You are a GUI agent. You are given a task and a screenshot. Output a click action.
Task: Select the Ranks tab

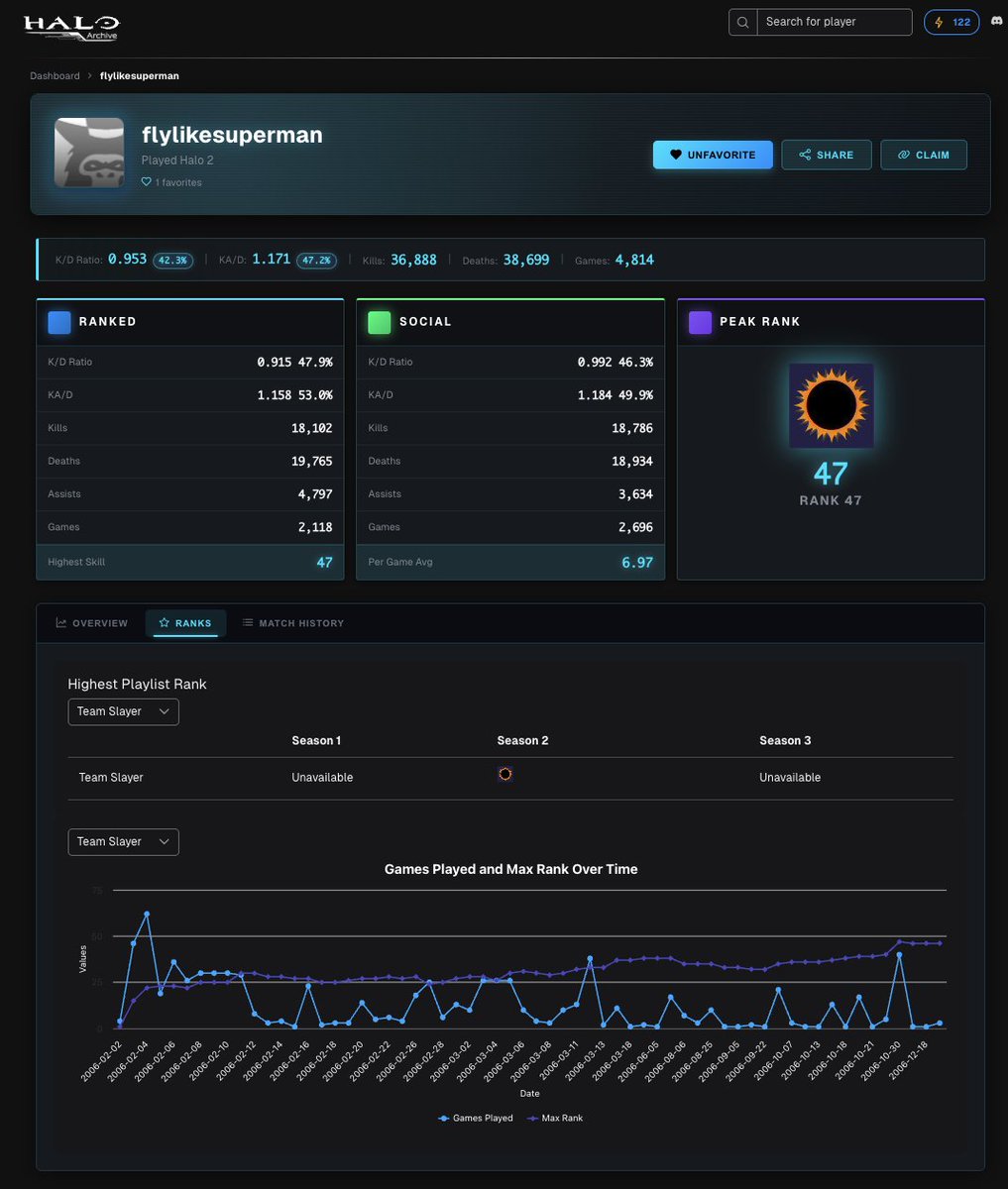(185, 623)
